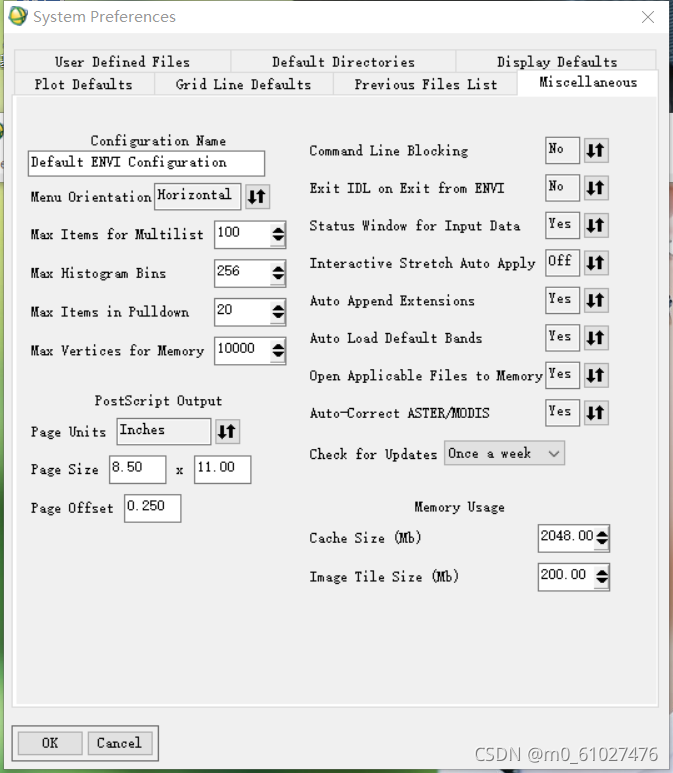This screenshot has height=773, width=673.
Task: Click Auto-Correct ASTER/MODIS Yes value
Action: (563, 413)
